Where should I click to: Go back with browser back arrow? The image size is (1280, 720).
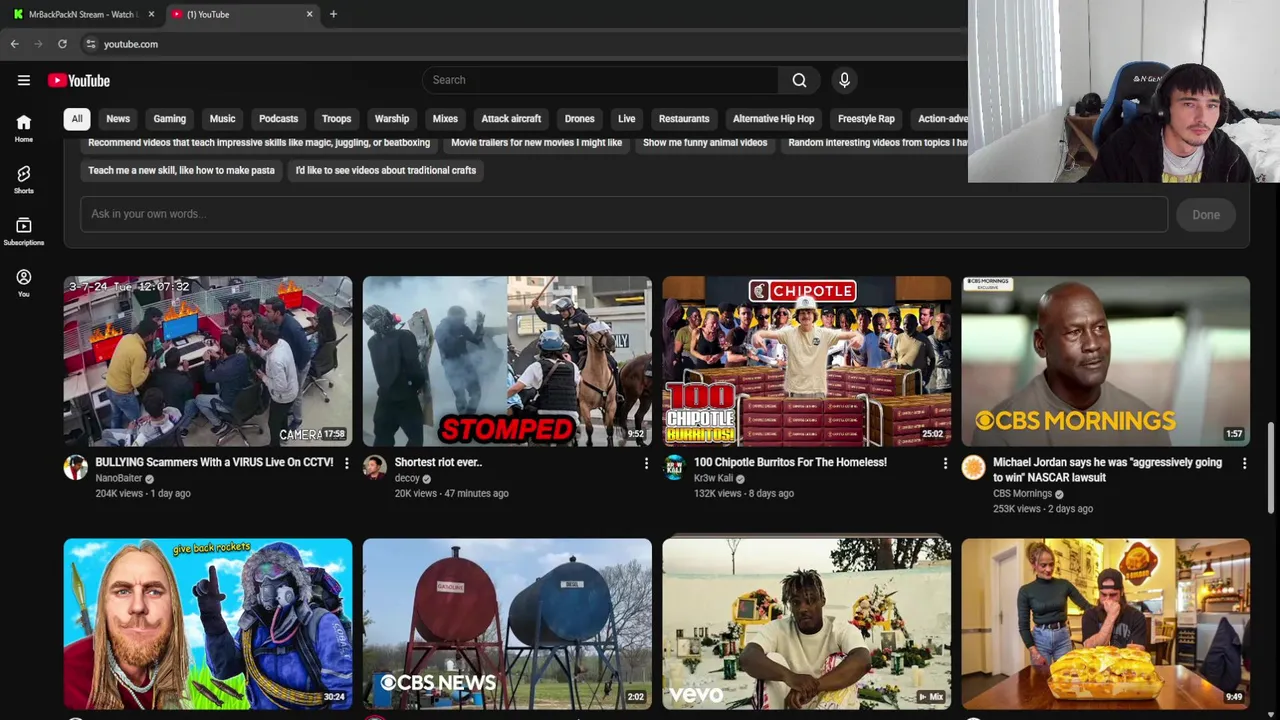[x=14, y=44]
